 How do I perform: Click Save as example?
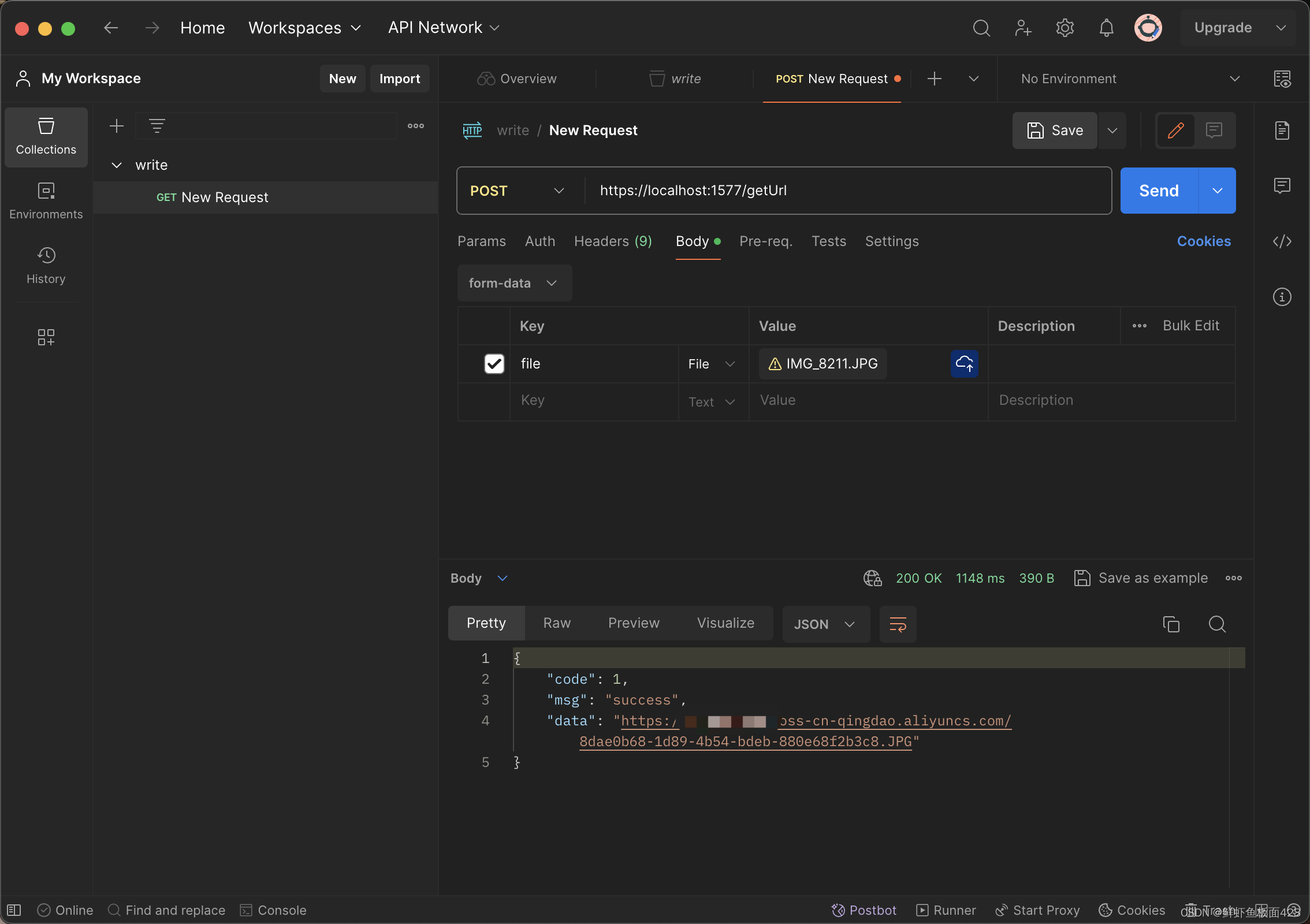1141,578
